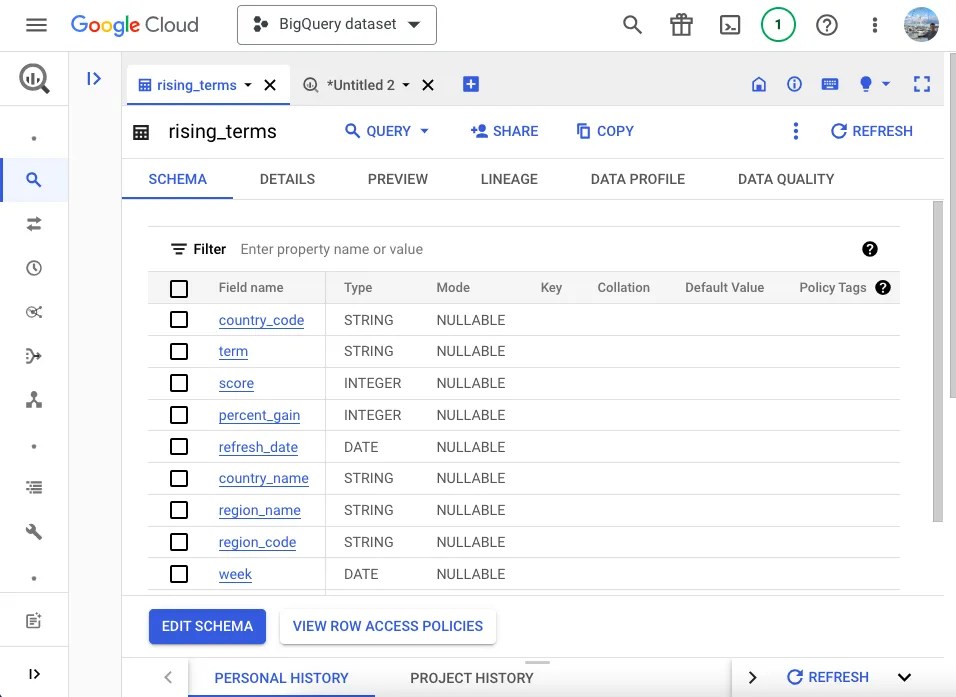Open the QUERY dropdown menu
Image resolution: width=956 pixels, height=697 pixels.
coord(386,131)
